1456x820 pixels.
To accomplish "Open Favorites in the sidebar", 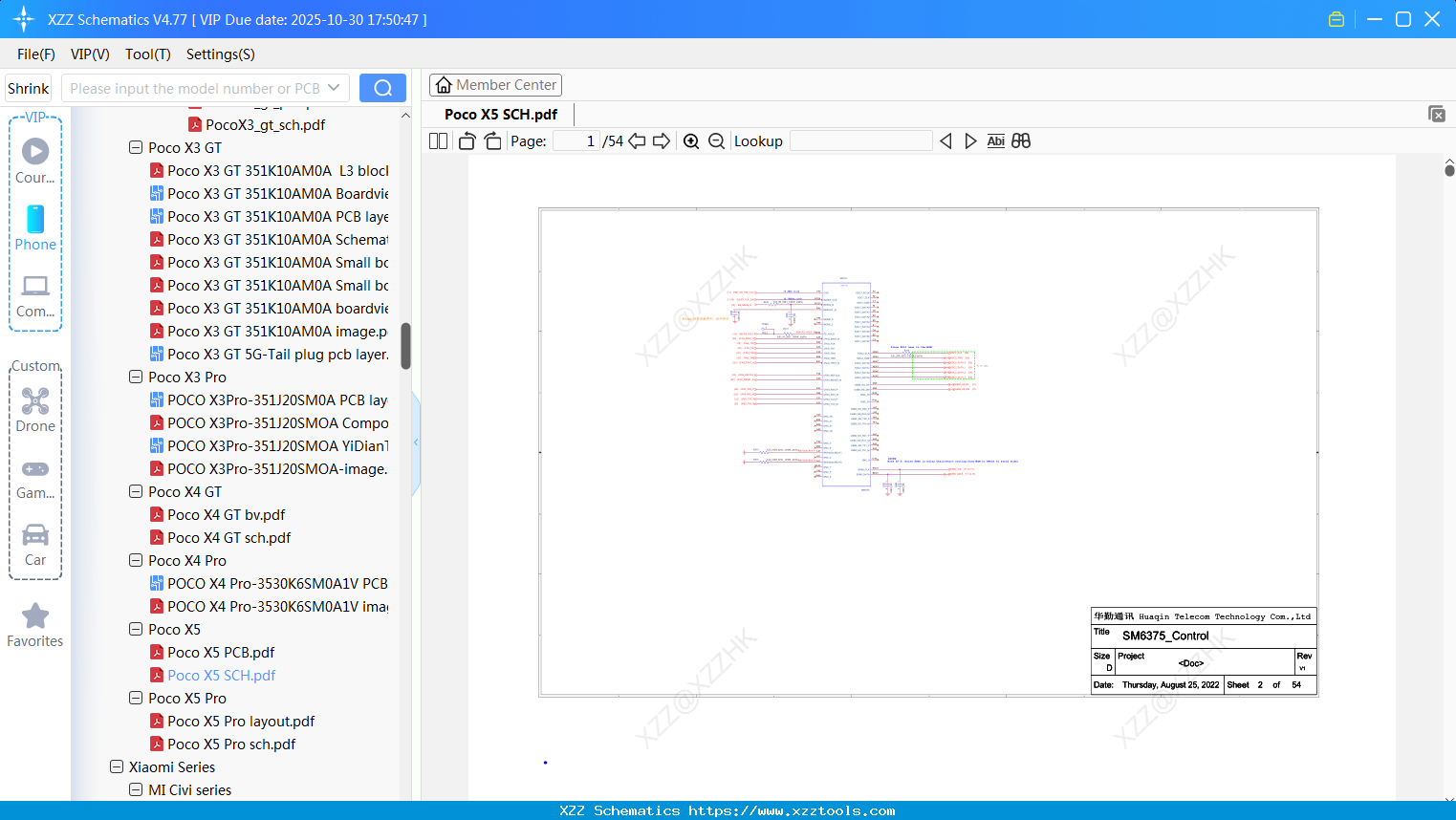I will 35,626.
